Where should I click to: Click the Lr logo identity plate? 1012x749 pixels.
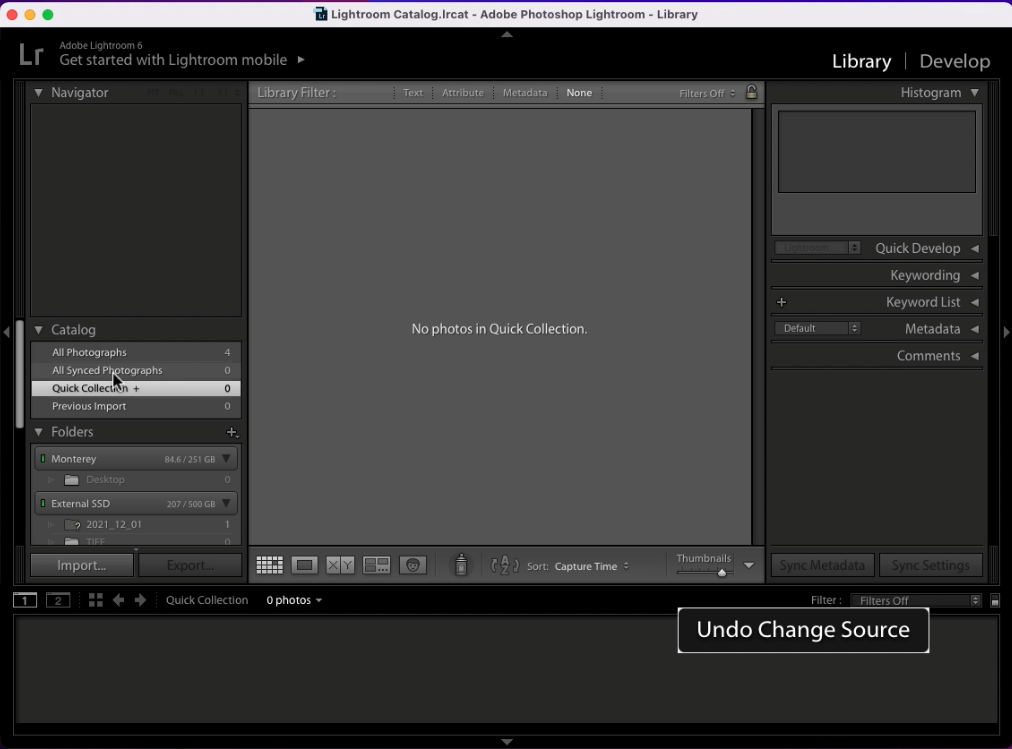pyautogui.click(x=31, y=55)
